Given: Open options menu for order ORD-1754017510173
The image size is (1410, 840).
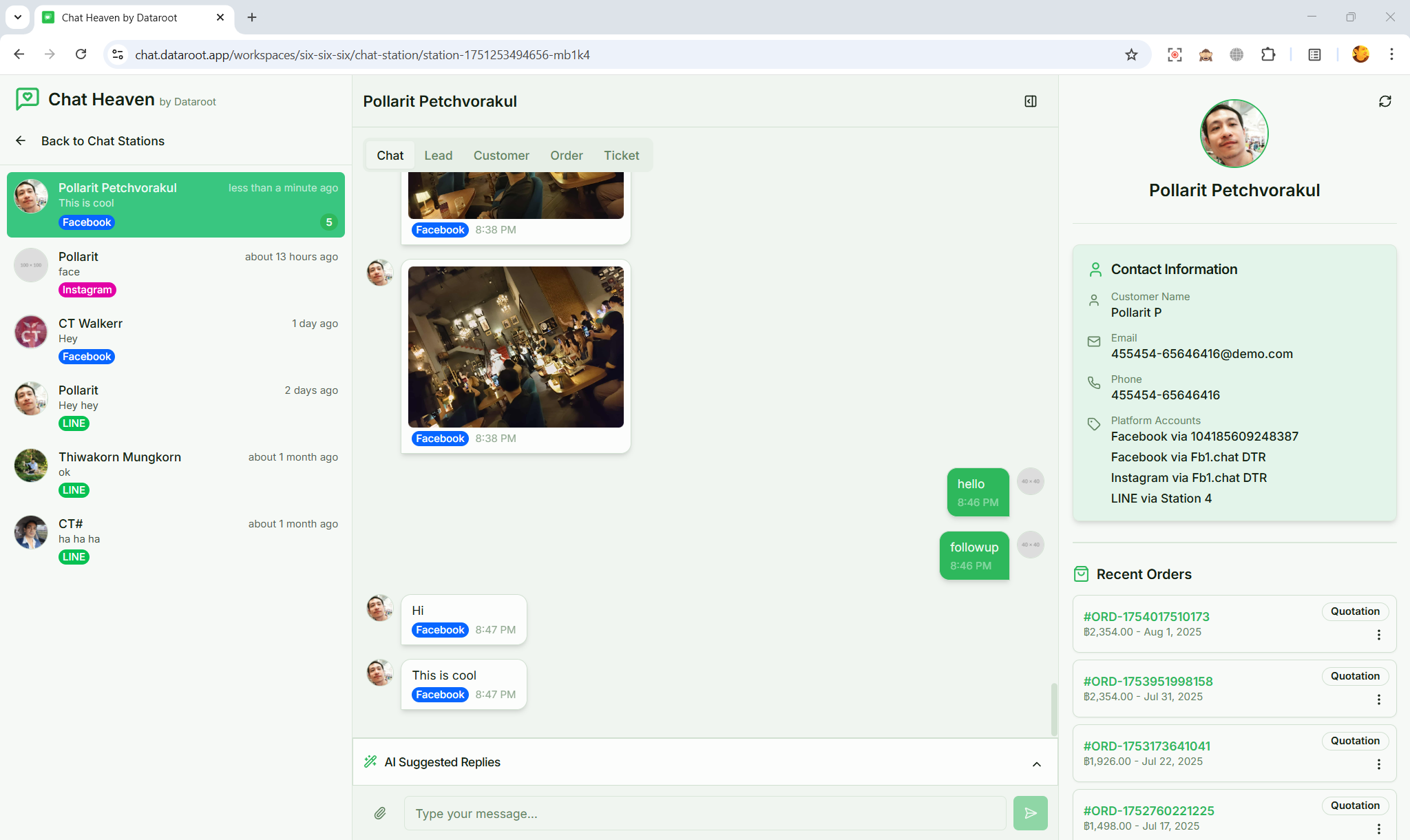Looking at the screenshot, I should (x=1379, y=634).
